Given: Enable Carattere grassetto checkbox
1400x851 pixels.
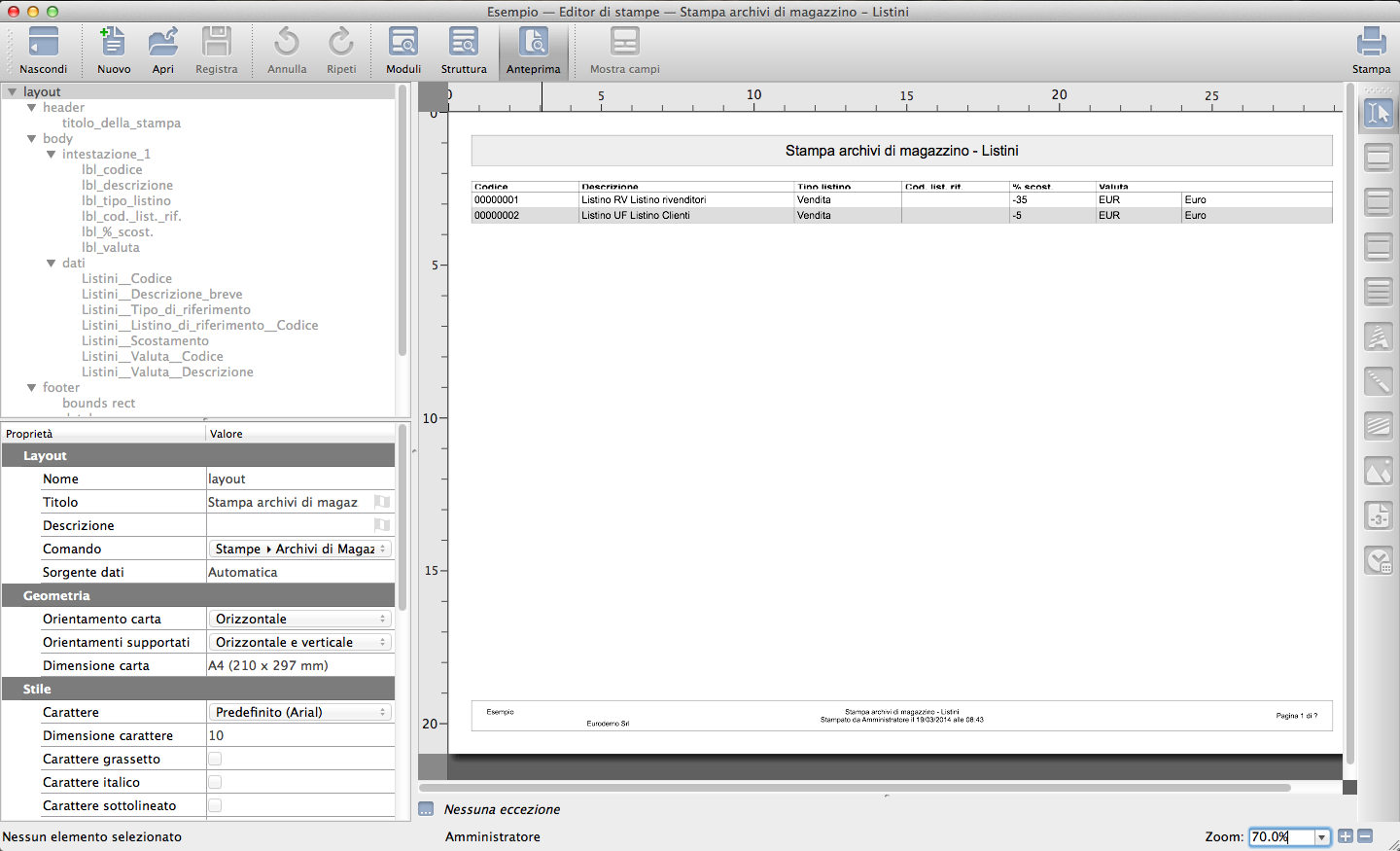Looking at the screenshot, I should click(215, 759).
